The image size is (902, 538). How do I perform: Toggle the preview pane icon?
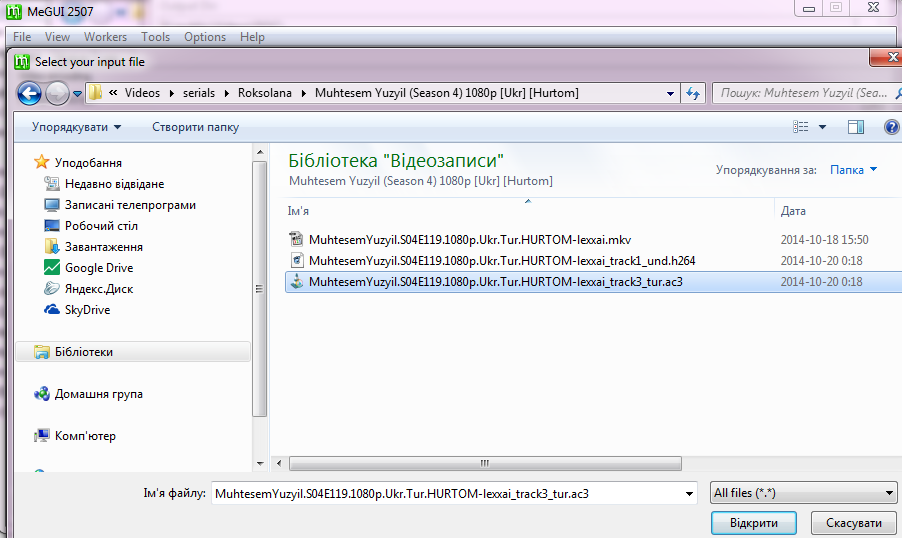click(x=855, y=127)
